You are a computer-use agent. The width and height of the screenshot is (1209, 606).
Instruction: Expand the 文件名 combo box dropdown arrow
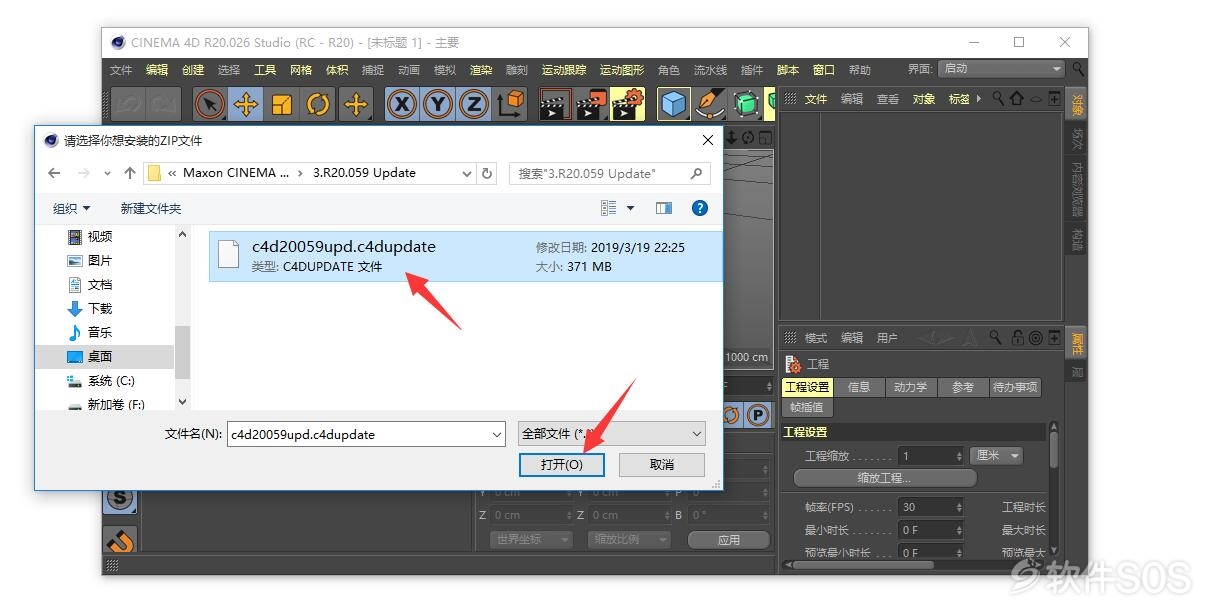tap(497, 434)
